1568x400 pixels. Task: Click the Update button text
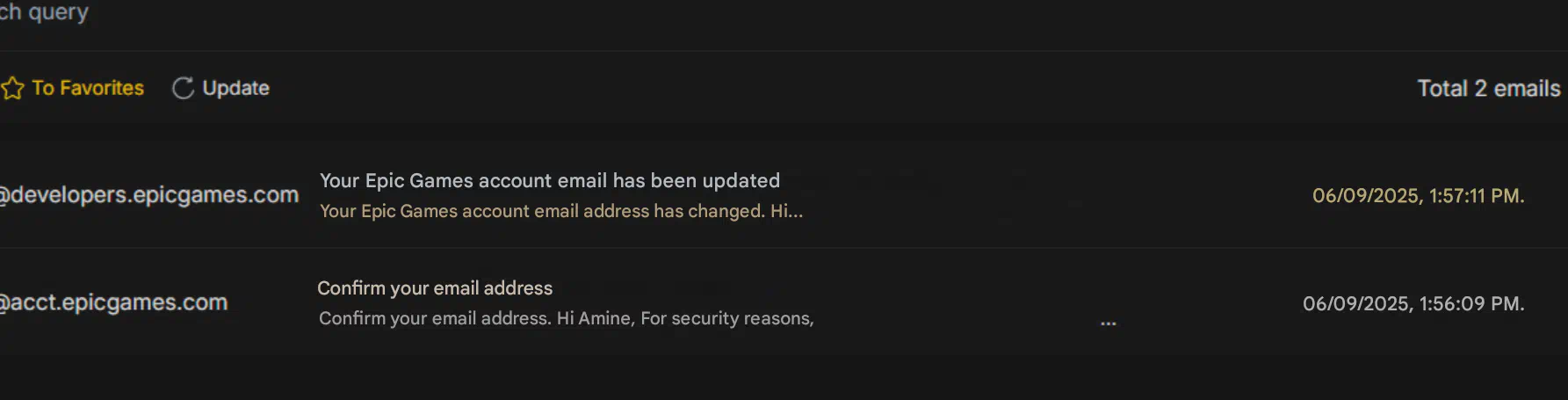click(x=235, y=88)
